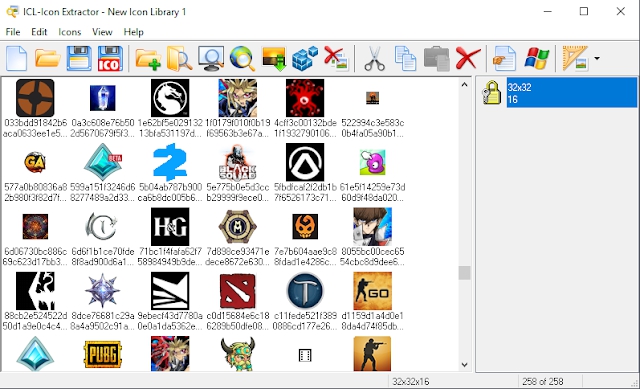Select the Counter-Strike soldier silhouette icon
Screen dimensions: 640x389
(372, 353)
